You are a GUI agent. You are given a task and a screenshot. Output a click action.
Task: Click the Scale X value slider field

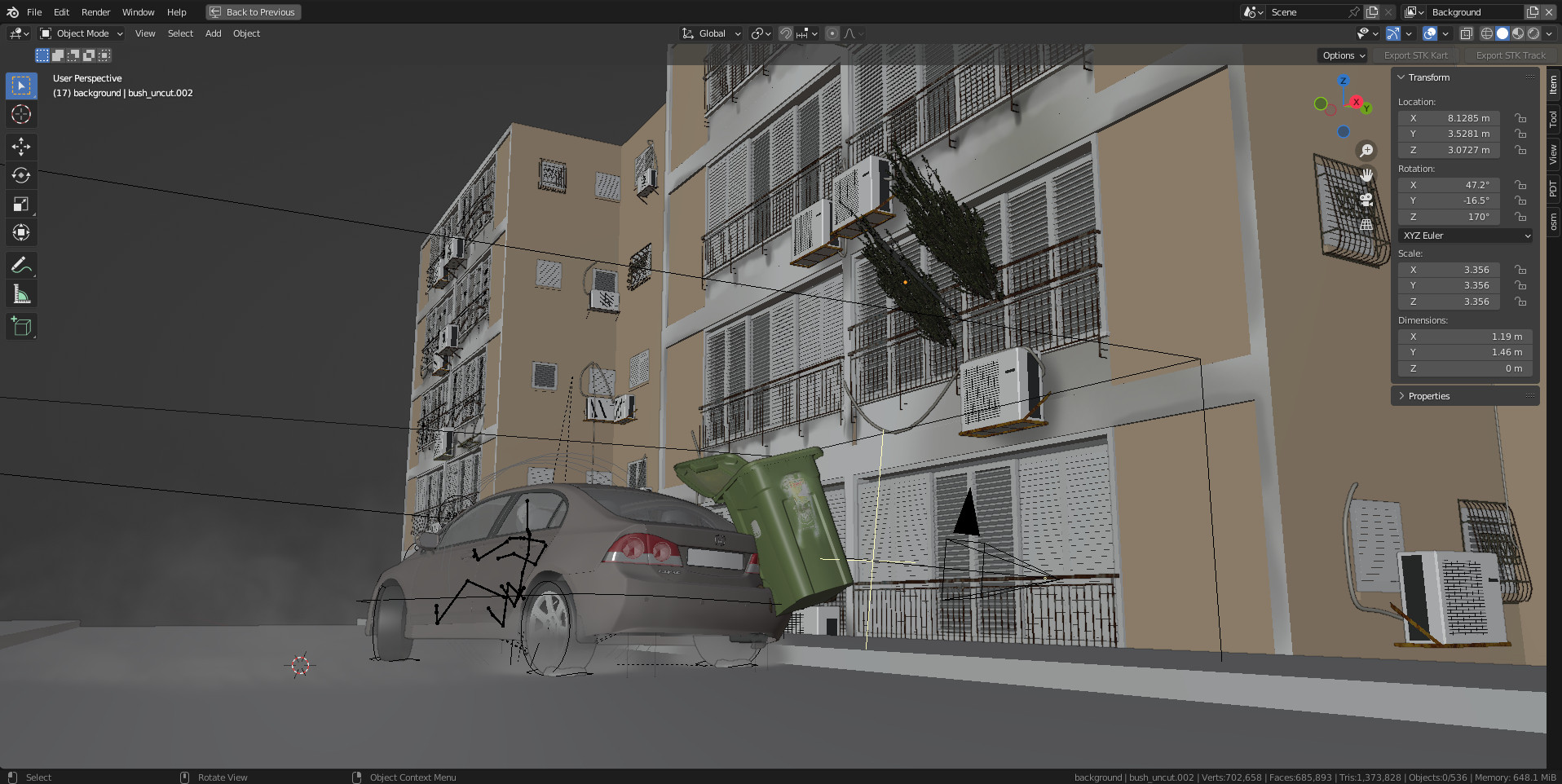(x=1449, y=270)
